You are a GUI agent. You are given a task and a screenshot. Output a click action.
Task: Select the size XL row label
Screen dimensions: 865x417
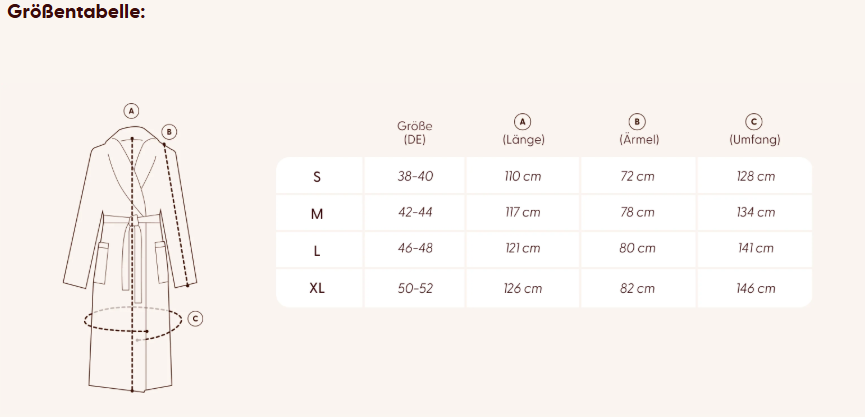pos(317,288)
